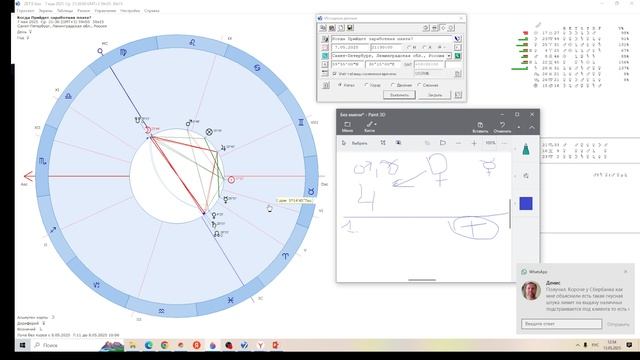
Task: Click 100% zoom value in Paint 3D
Action: click(491, 143)
